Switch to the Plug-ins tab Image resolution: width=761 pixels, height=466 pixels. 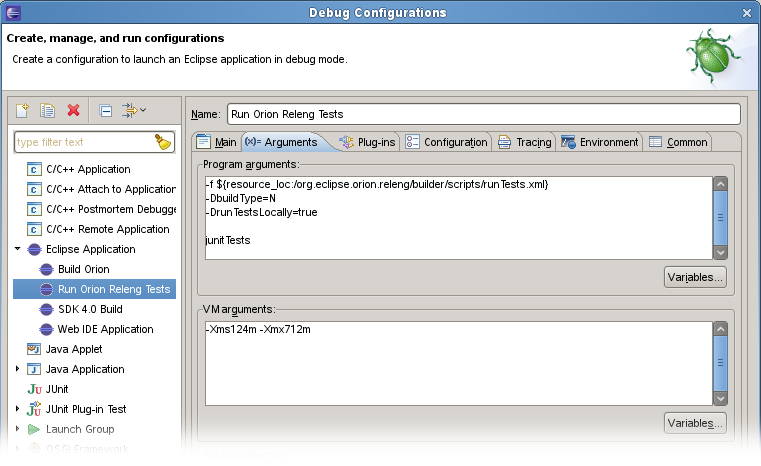pos(367,142)
